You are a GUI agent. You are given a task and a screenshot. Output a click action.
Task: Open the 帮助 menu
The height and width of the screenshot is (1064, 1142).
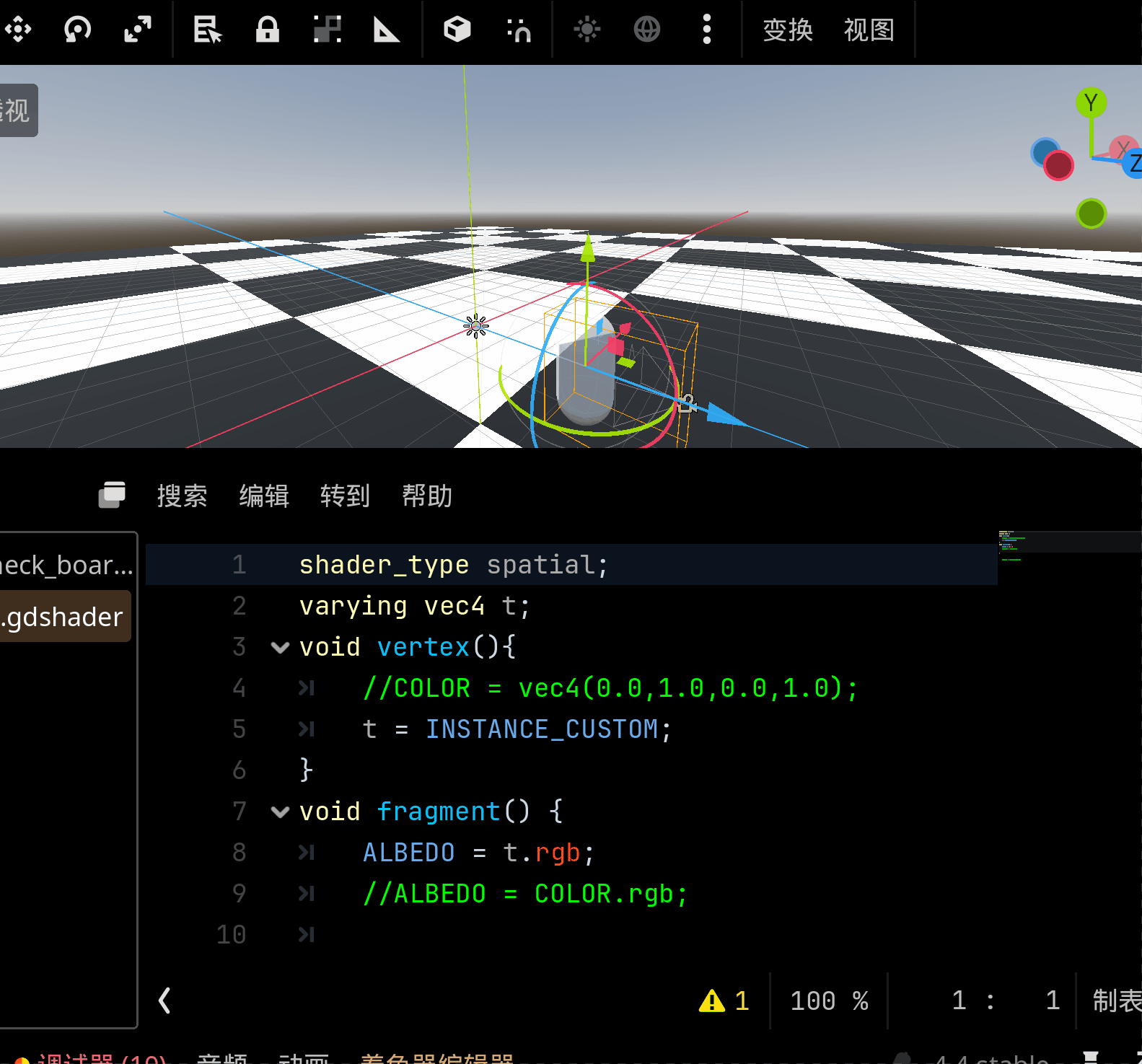tap(427, 496)
